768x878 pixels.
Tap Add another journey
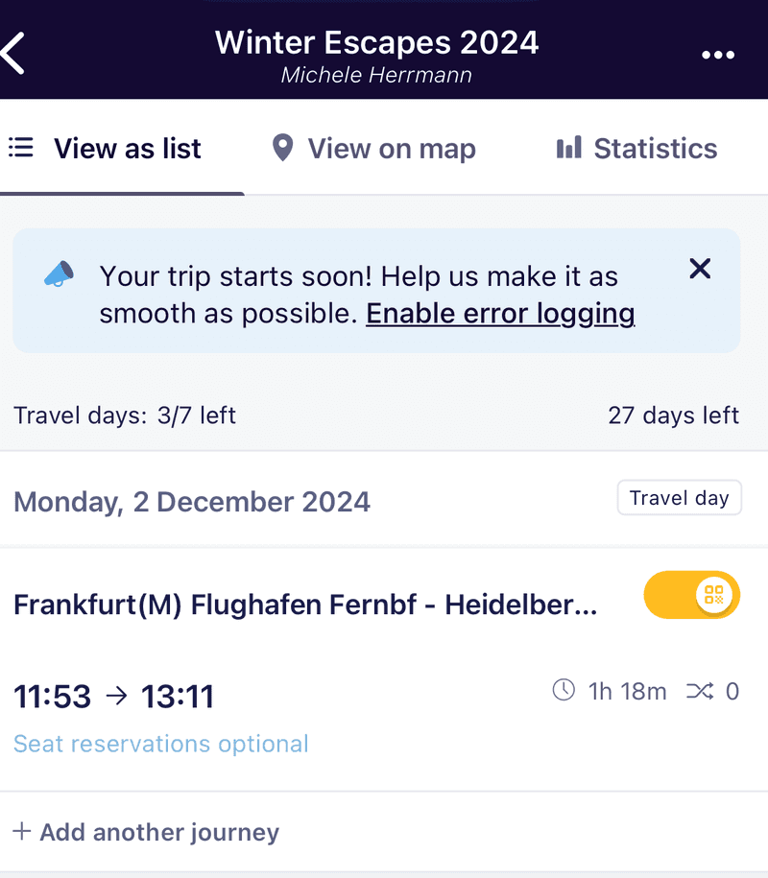pyautogui.click(x=146, y=831)
